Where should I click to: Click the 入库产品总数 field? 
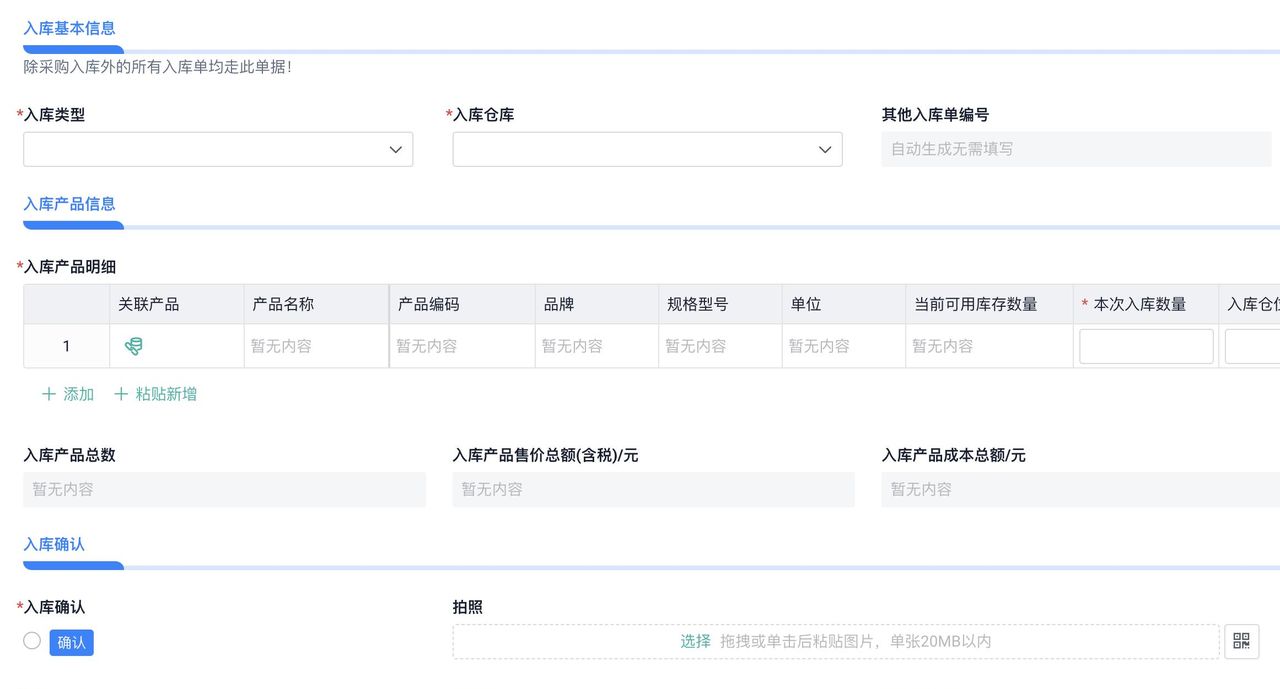224,489
